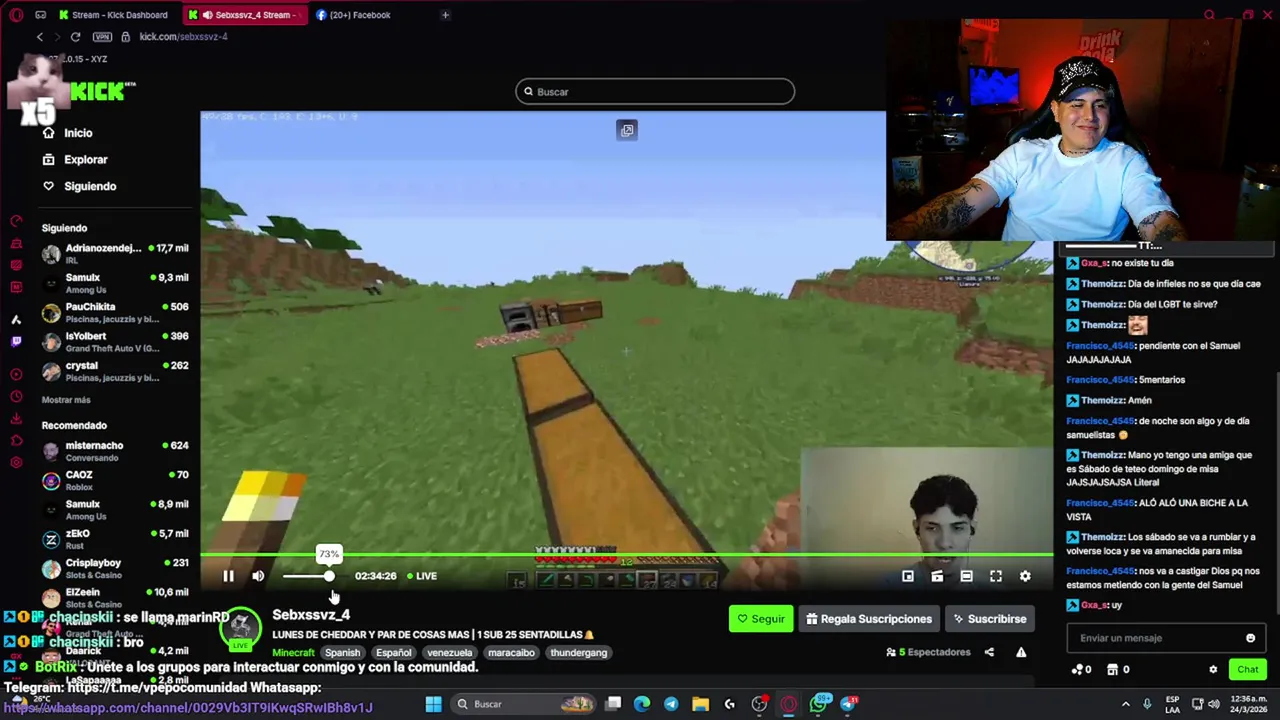1280x720 pixels.
Task: Click the Sebxssvz_4 channel avatar
Action: [240, 628]
